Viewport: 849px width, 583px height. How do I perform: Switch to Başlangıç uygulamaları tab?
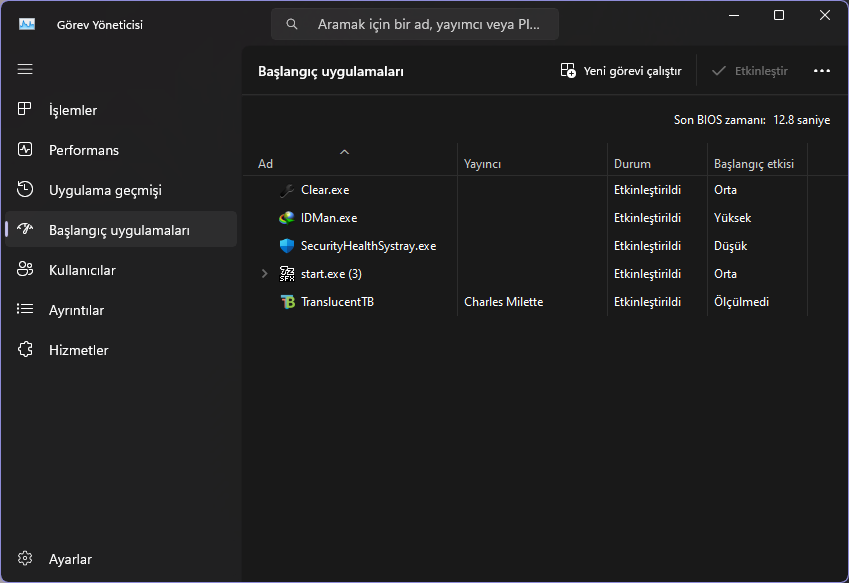pyautogui.click(x=120, y=230)
